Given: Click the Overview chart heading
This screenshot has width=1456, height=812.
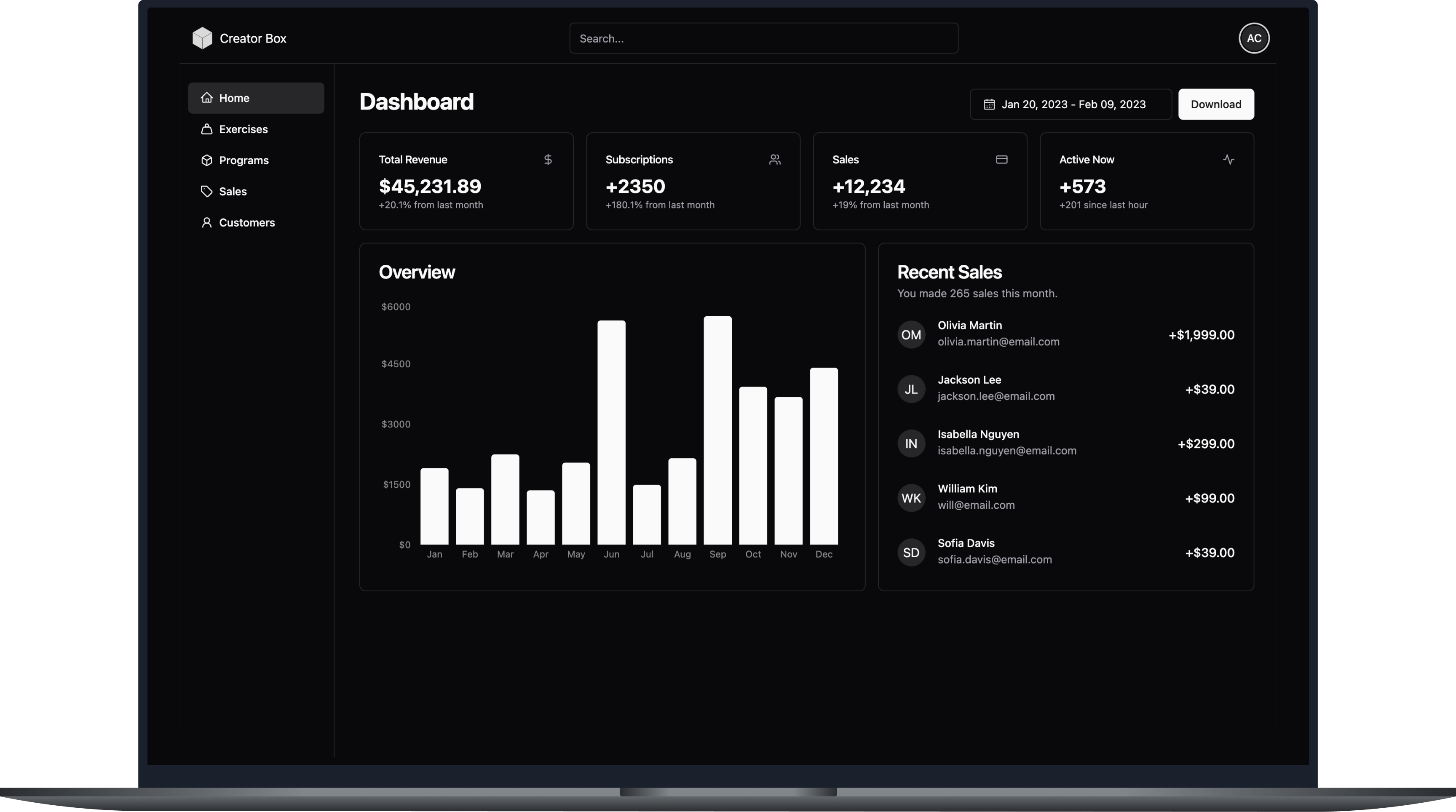Looking at the screenshot, I should (417, 272).
